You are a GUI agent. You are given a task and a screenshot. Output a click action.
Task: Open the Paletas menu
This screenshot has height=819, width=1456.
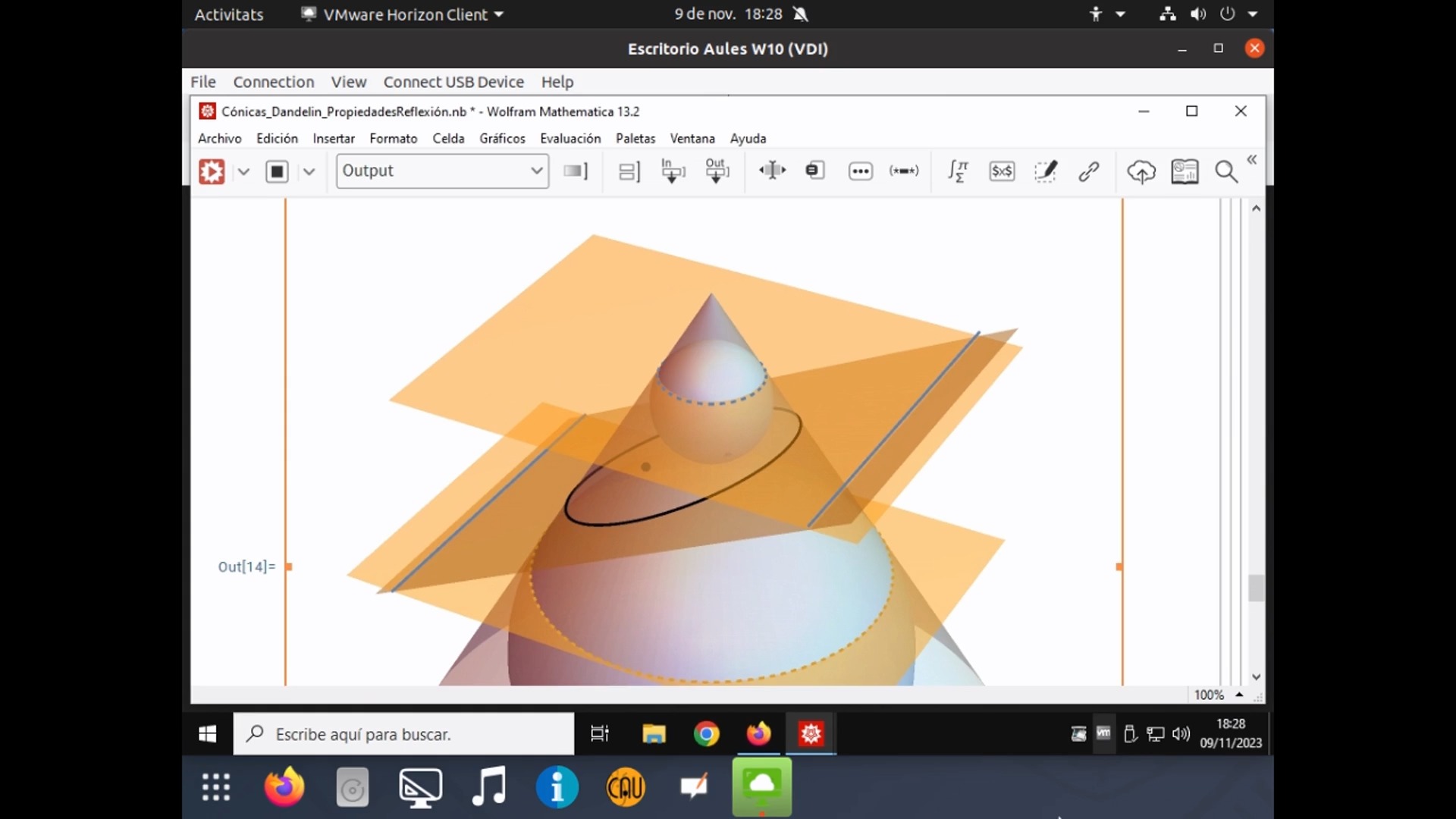click(635, 138)
